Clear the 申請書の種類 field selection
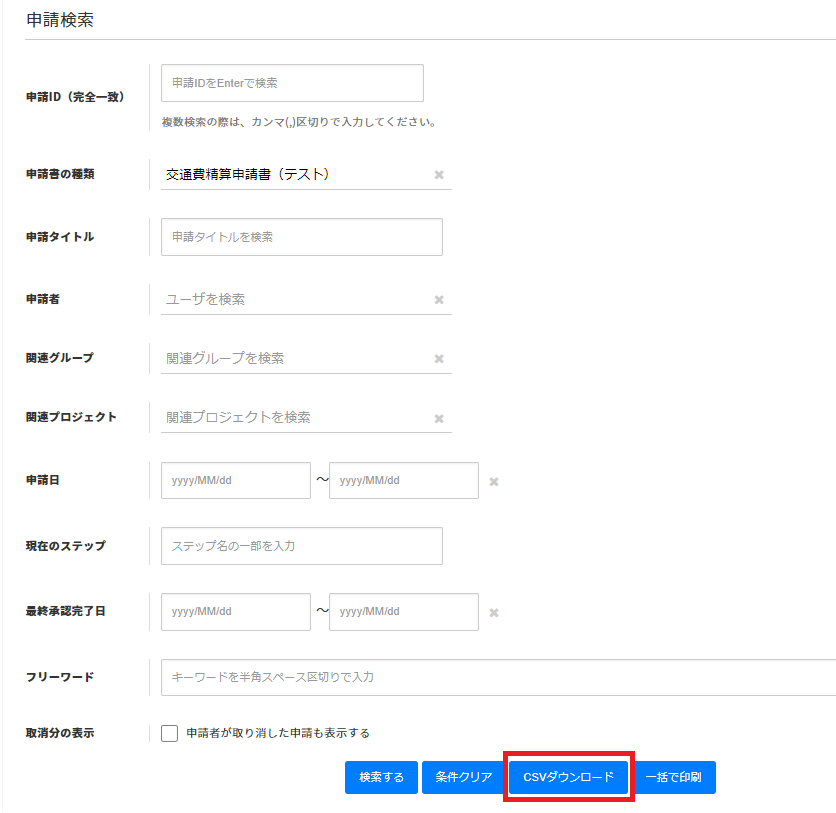Screen dimensions: 836x813 point(438,174)
